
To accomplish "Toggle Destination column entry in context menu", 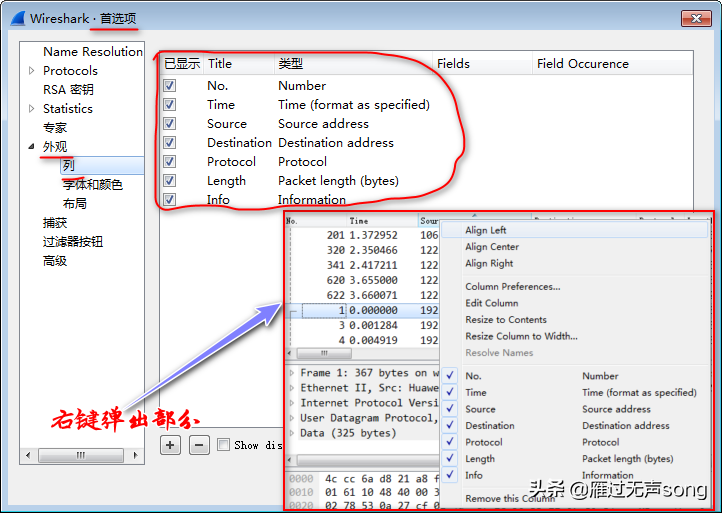I will pos(574,426).
